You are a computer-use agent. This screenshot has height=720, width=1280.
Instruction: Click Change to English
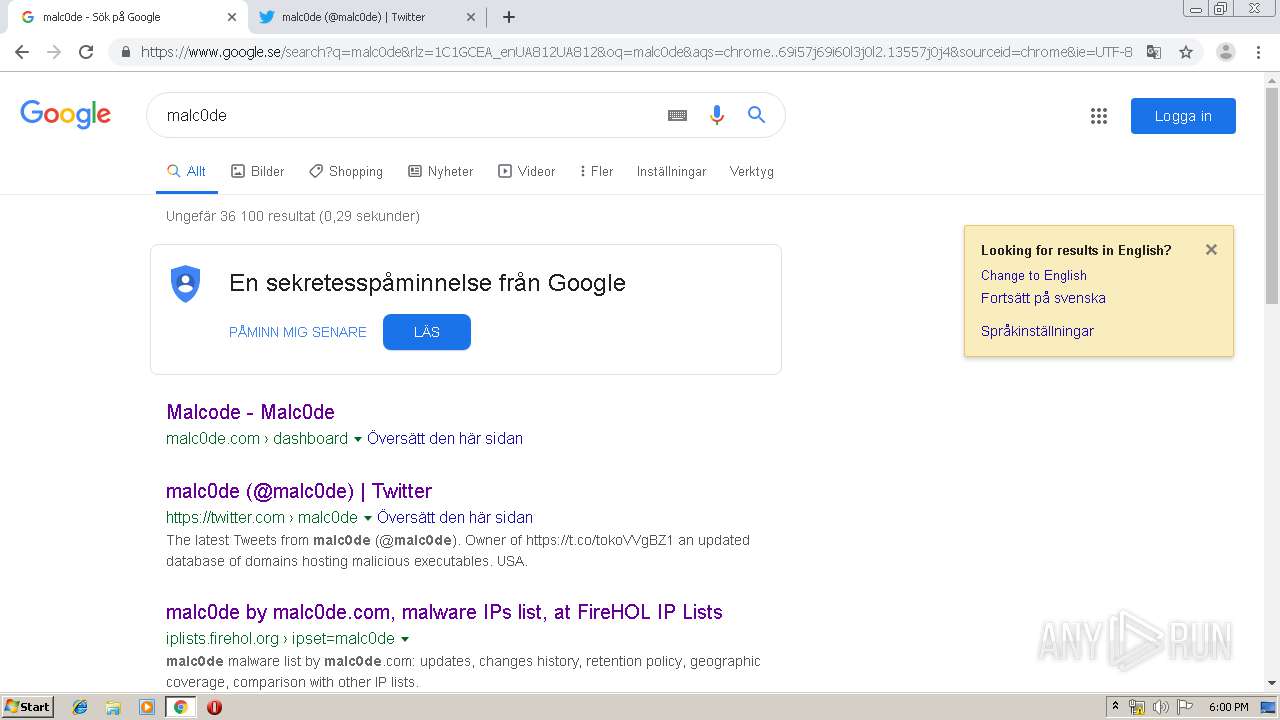click(1034, 275)
